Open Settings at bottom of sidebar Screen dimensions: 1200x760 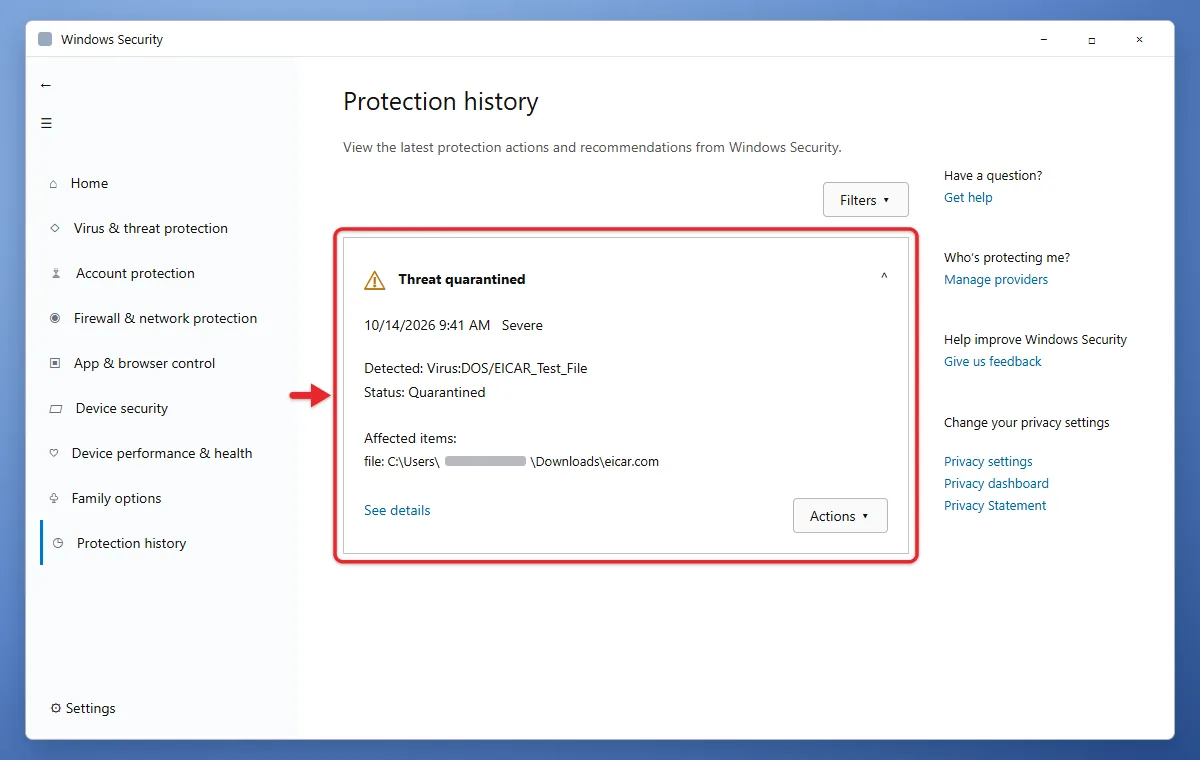90,708
